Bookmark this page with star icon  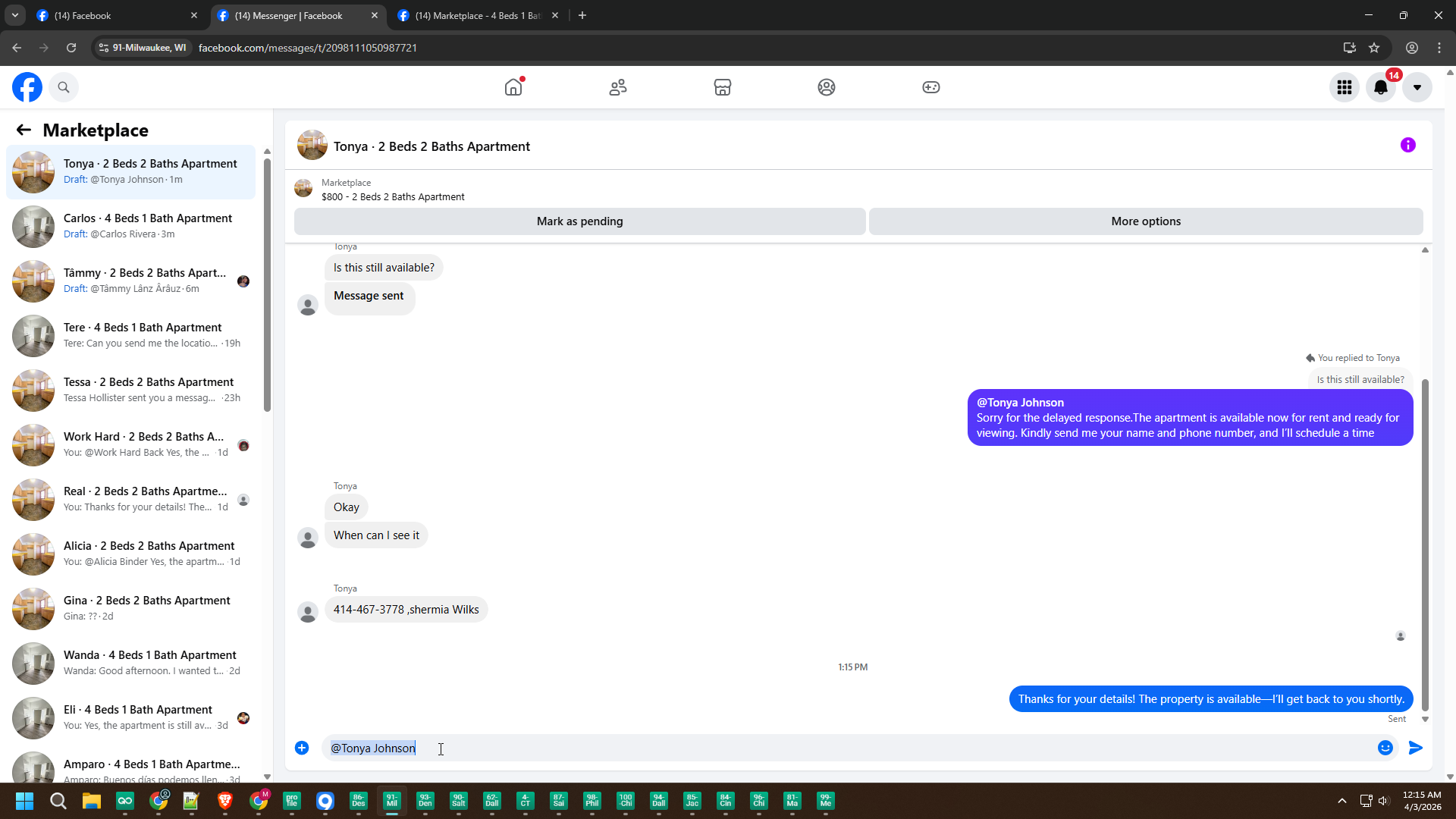point(1374,48)
